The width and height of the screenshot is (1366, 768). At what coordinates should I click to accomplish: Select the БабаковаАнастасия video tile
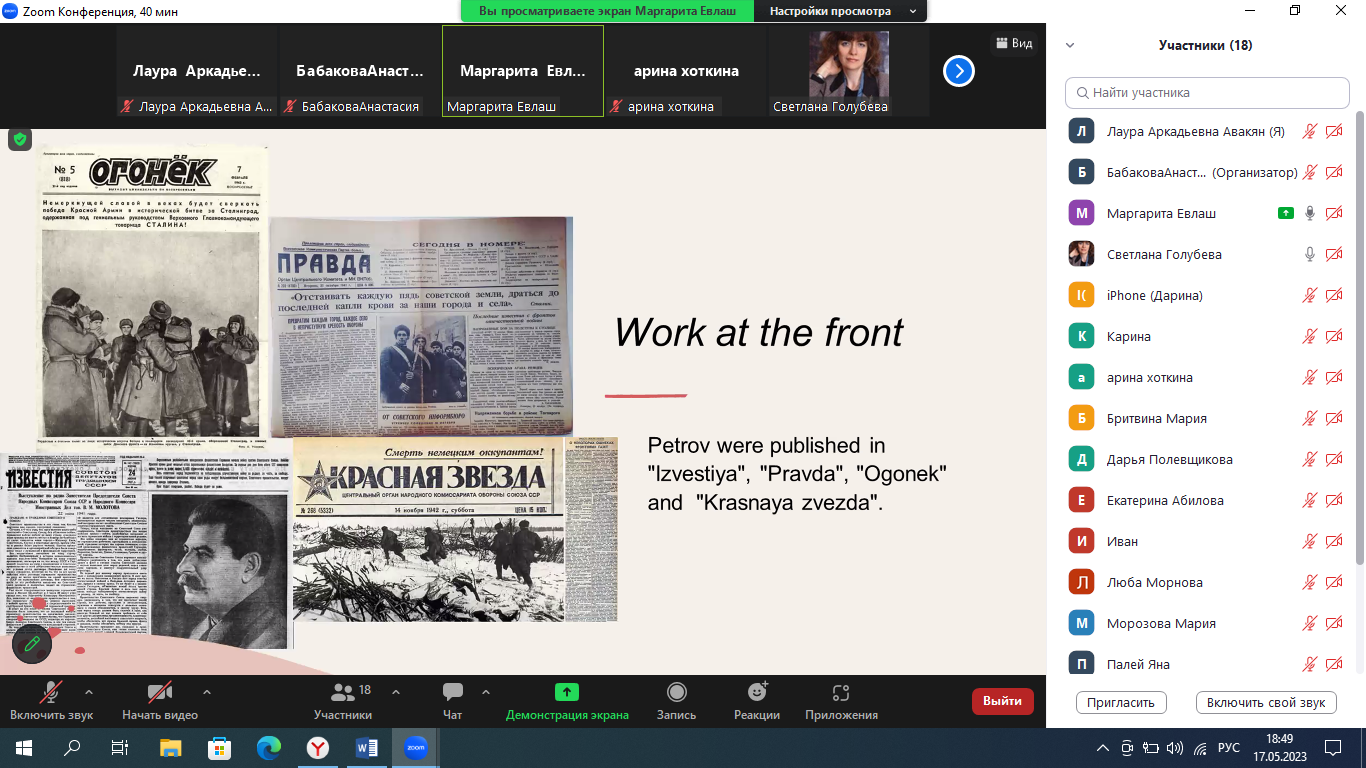click(360, 71)
